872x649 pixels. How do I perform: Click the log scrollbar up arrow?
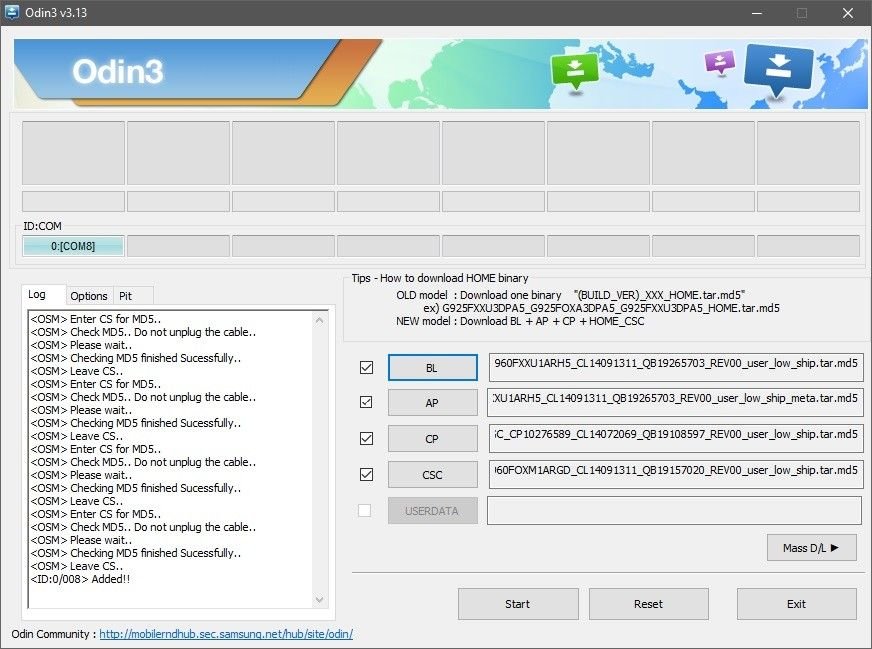[319, 320]
